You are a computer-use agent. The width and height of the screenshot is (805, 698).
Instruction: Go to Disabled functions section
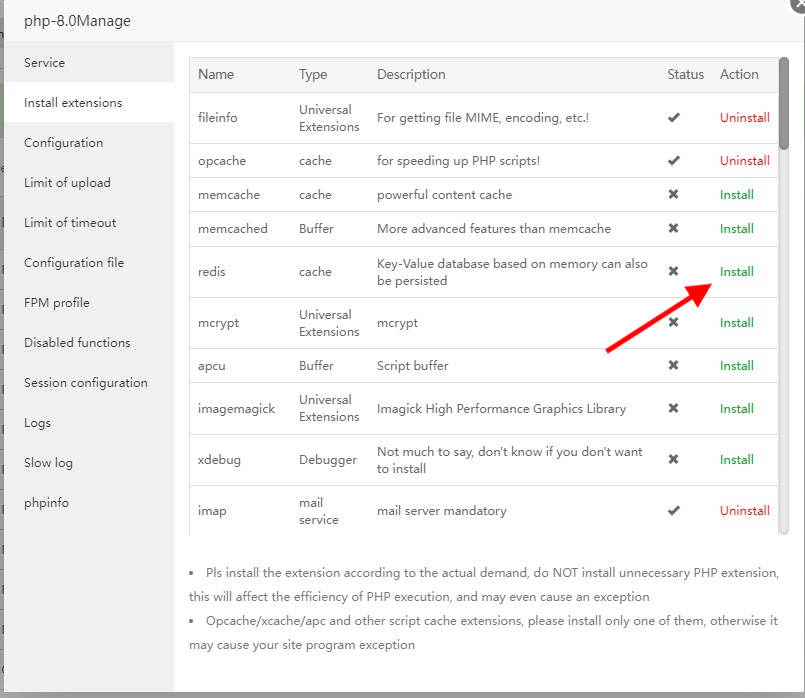tap(77, 343)
